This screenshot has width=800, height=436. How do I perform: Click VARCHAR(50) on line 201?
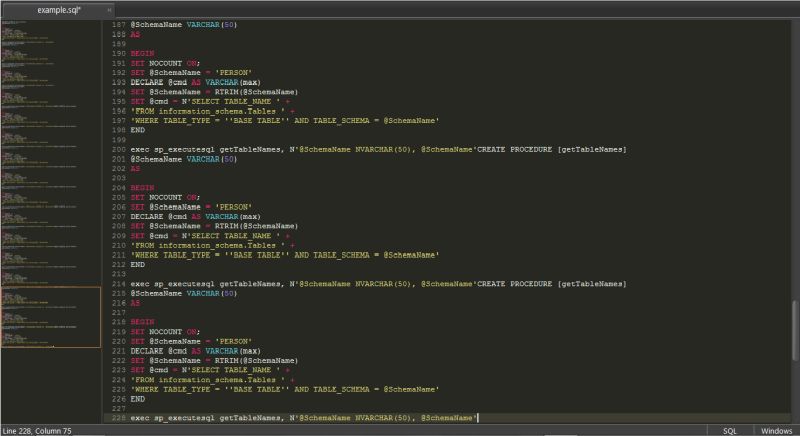pyautogui.click(x=212, y=159)
